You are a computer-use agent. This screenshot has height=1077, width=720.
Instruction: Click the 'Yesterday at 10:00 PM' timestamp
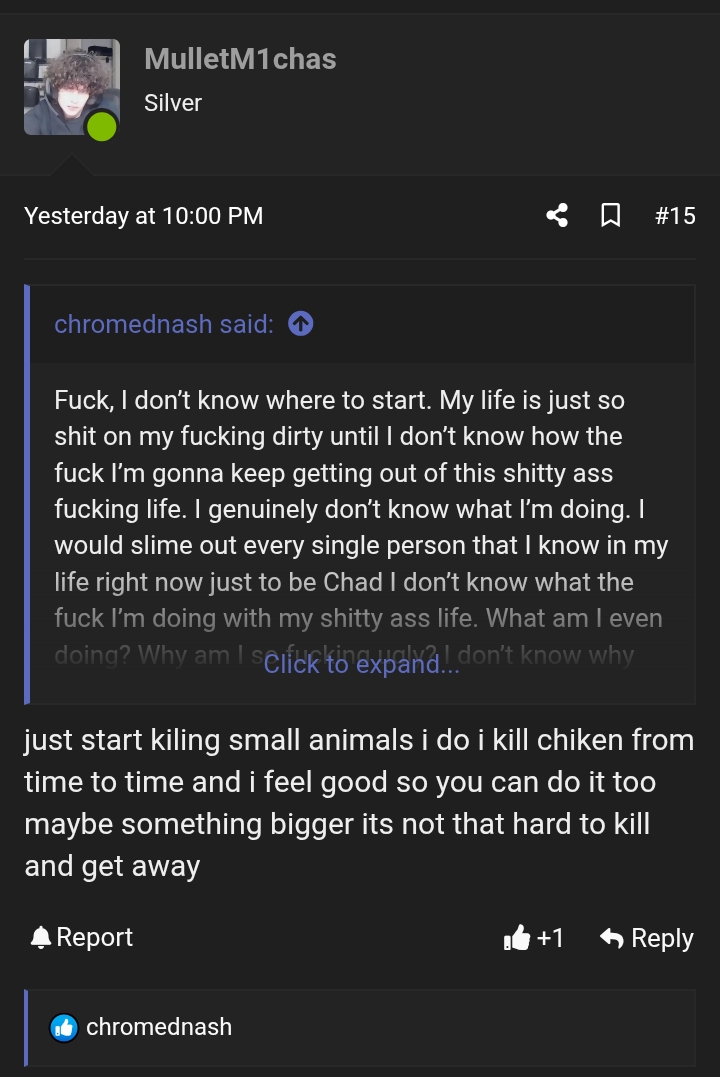tap(143, 215)
